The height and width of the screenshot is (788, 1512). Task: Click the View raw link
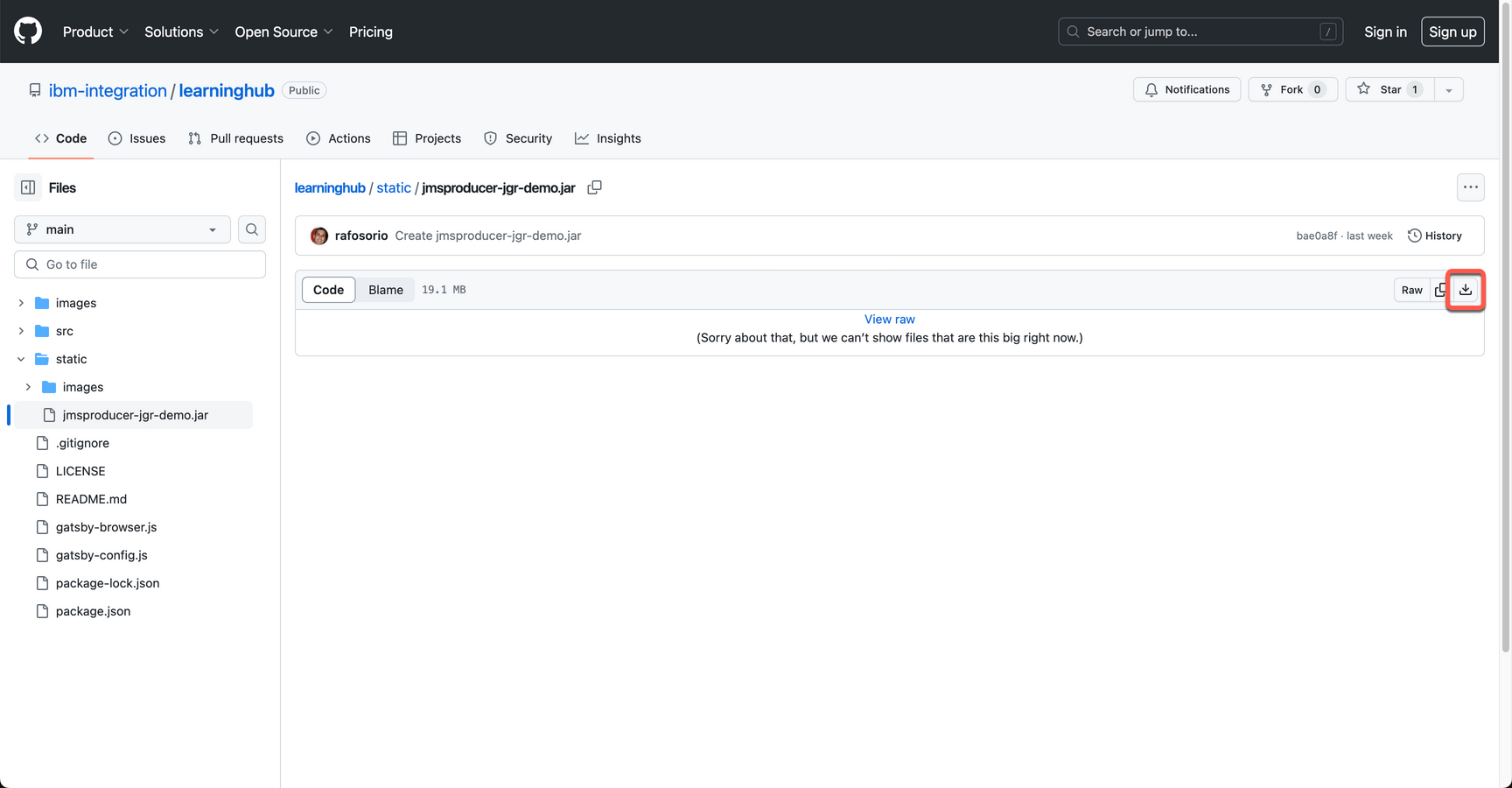click(x=889, y=319)
